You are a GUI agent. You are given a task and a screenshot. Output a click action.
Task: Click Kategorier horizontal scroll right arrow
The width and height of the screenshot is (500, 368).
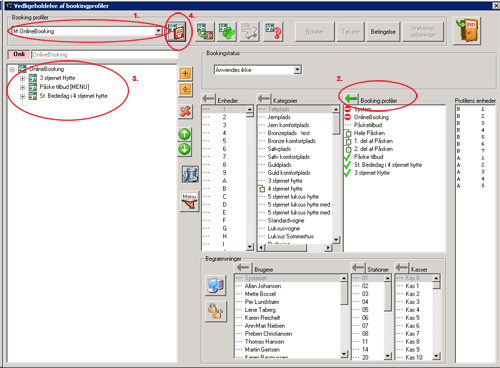pyautogui.click(x=328, y=248)
